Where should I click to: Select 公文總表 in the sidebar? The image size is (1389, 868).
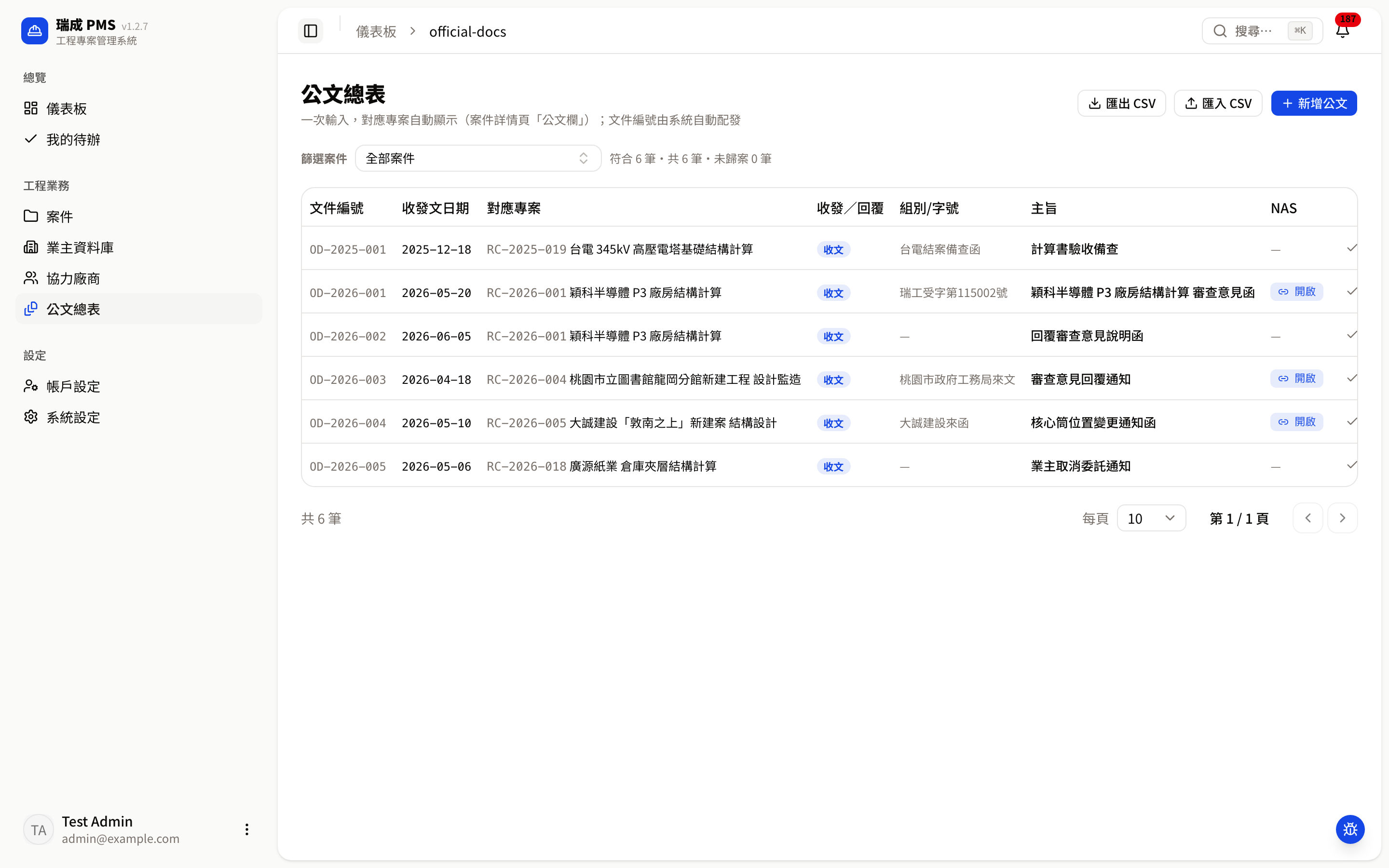pos(139,309)
